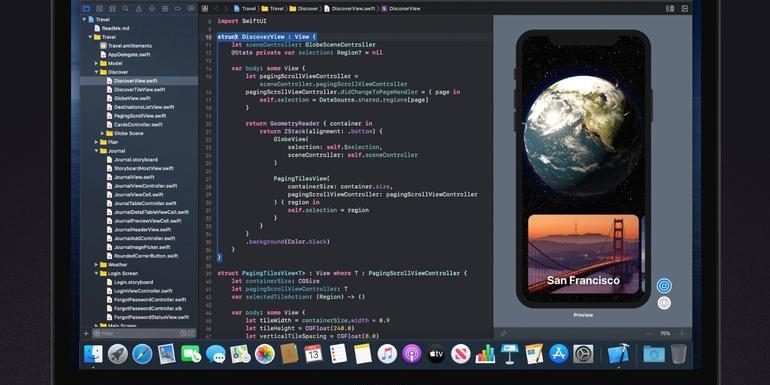
Task: Open Apple TV app in Dock
Action: tap(436, 354)
